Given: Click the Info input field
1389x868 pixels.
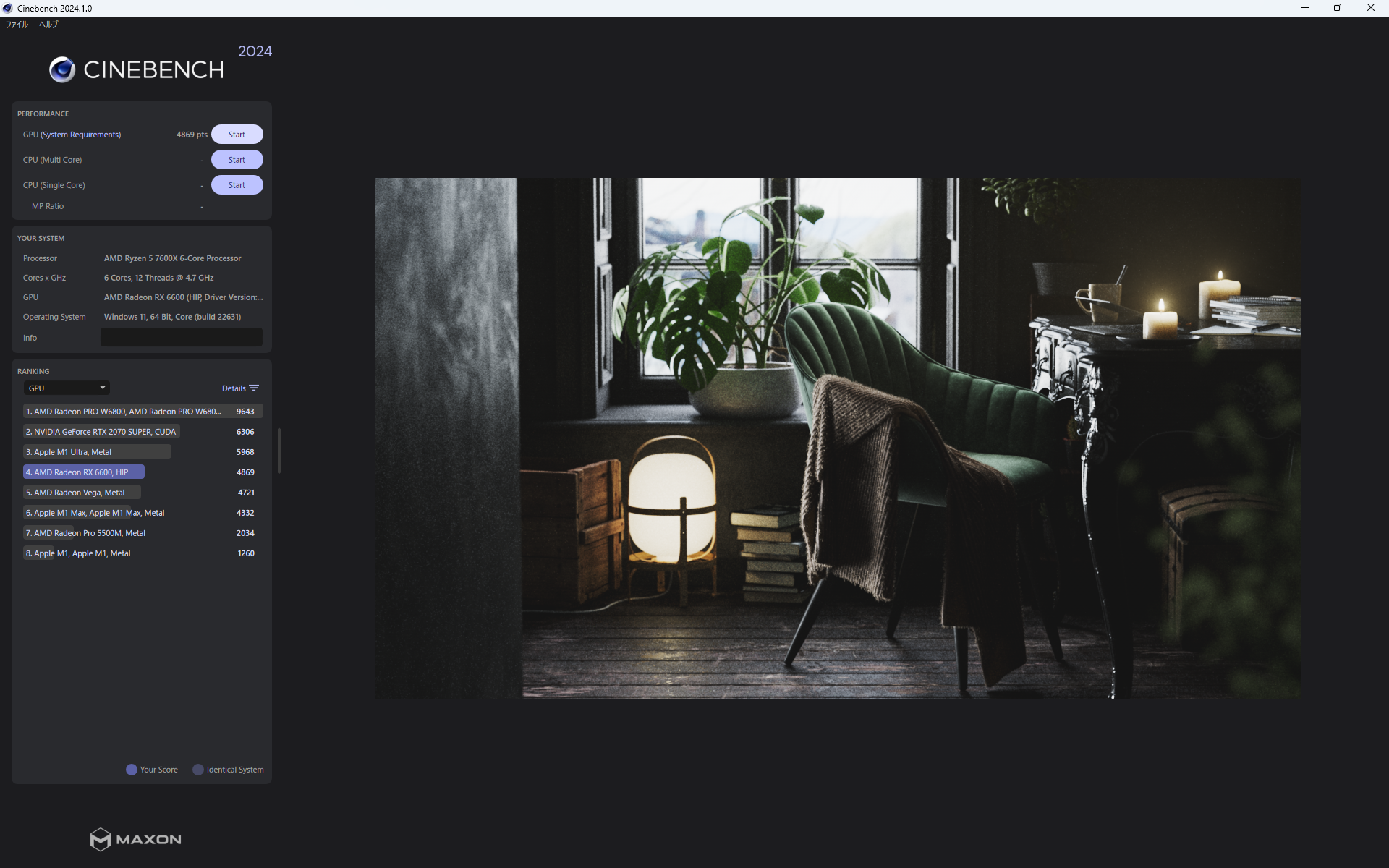Looking at the screenshot, I should (182, 337).
